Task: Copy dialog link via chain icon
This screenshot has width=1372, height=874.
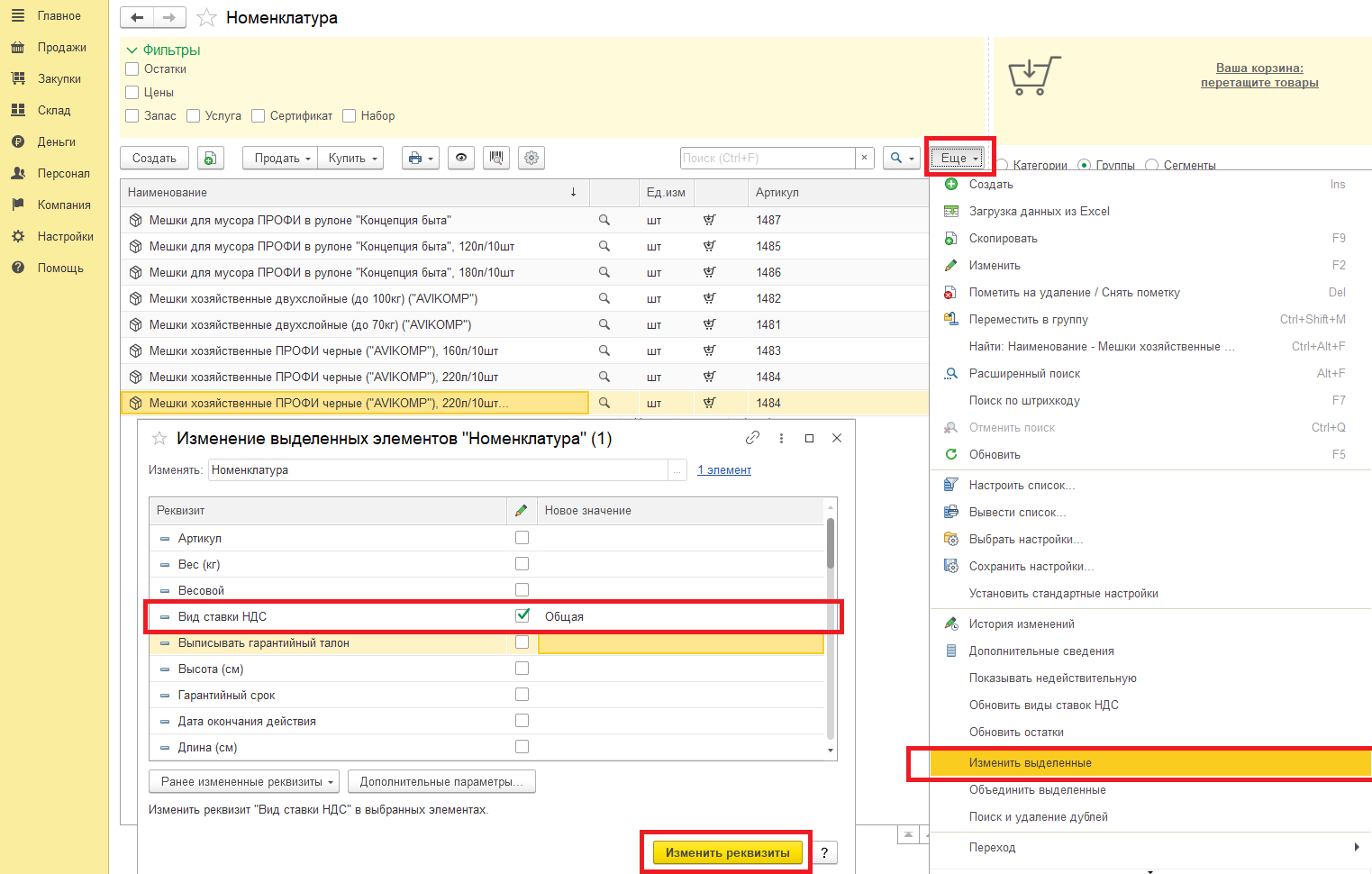Action: pyautogui.click(x=752, y=438)
